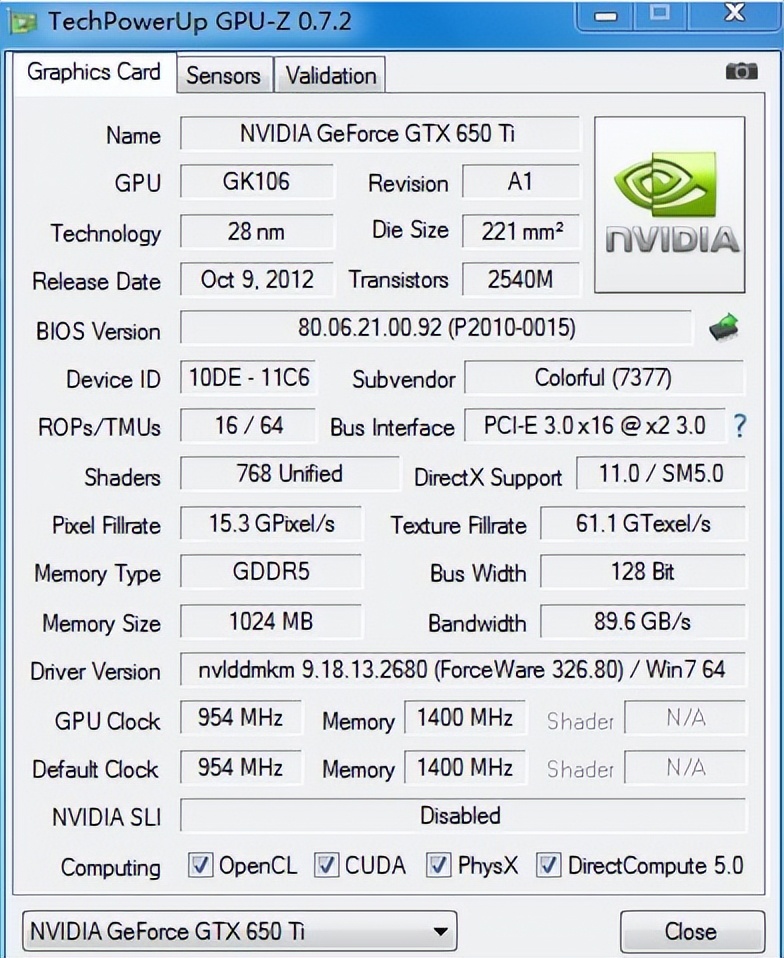The image size is (784, 958).
Task: Click the NVIDIA SLI Disabled field
Action: (x=461, y=815)
